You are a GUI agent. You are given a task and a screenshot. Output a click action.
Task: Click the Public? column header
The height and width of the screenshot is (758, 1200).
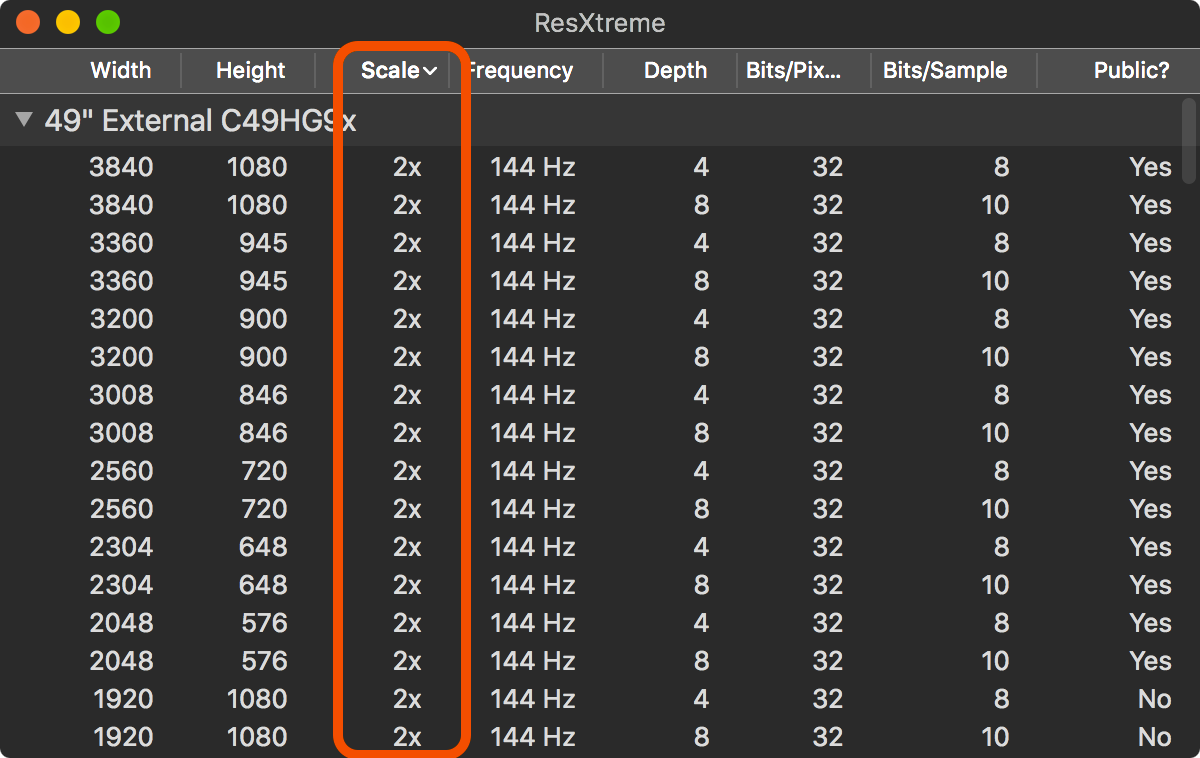point(1131,71)
